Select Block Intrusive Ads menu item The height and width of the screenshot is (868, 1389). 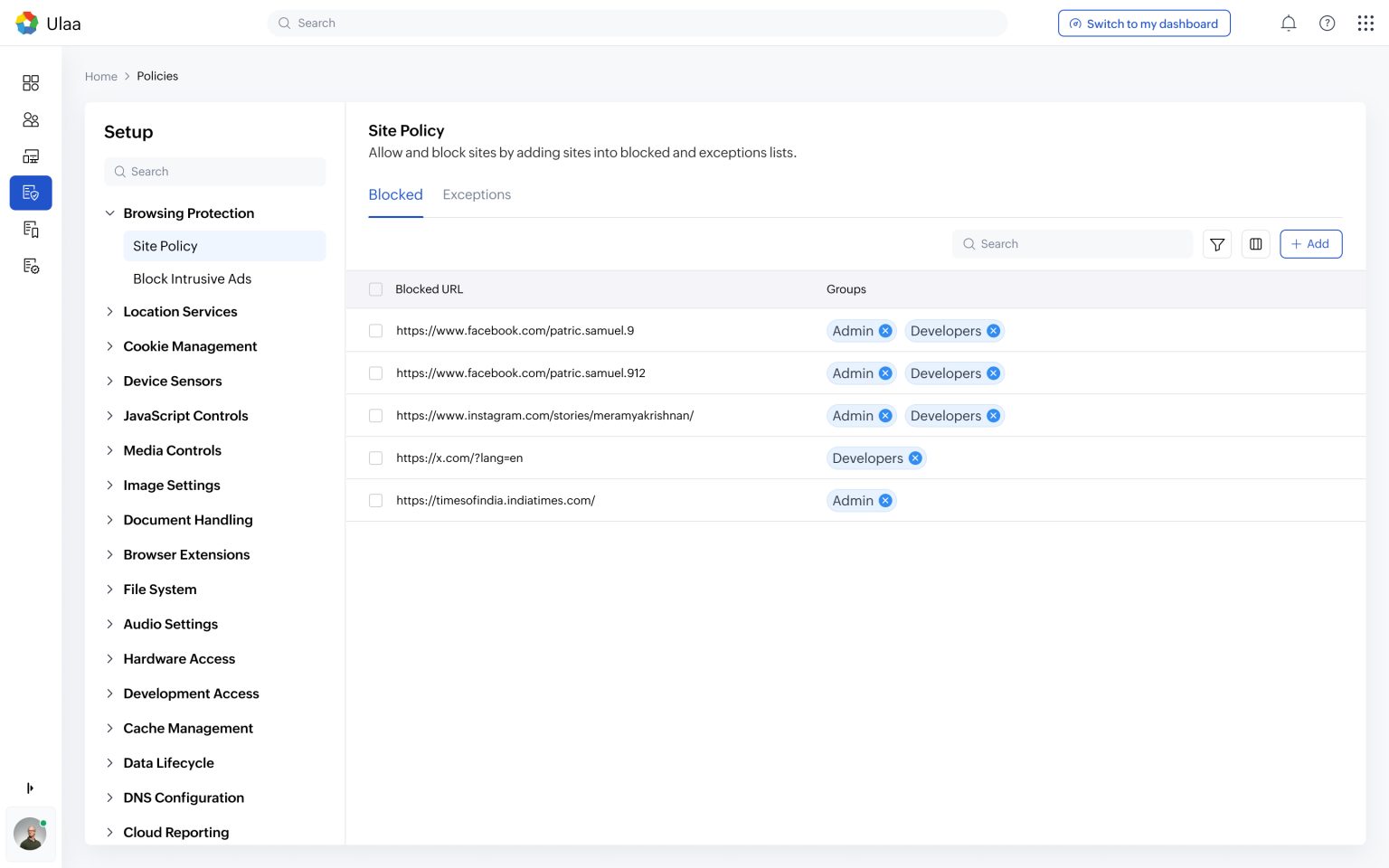coord(192,278)
